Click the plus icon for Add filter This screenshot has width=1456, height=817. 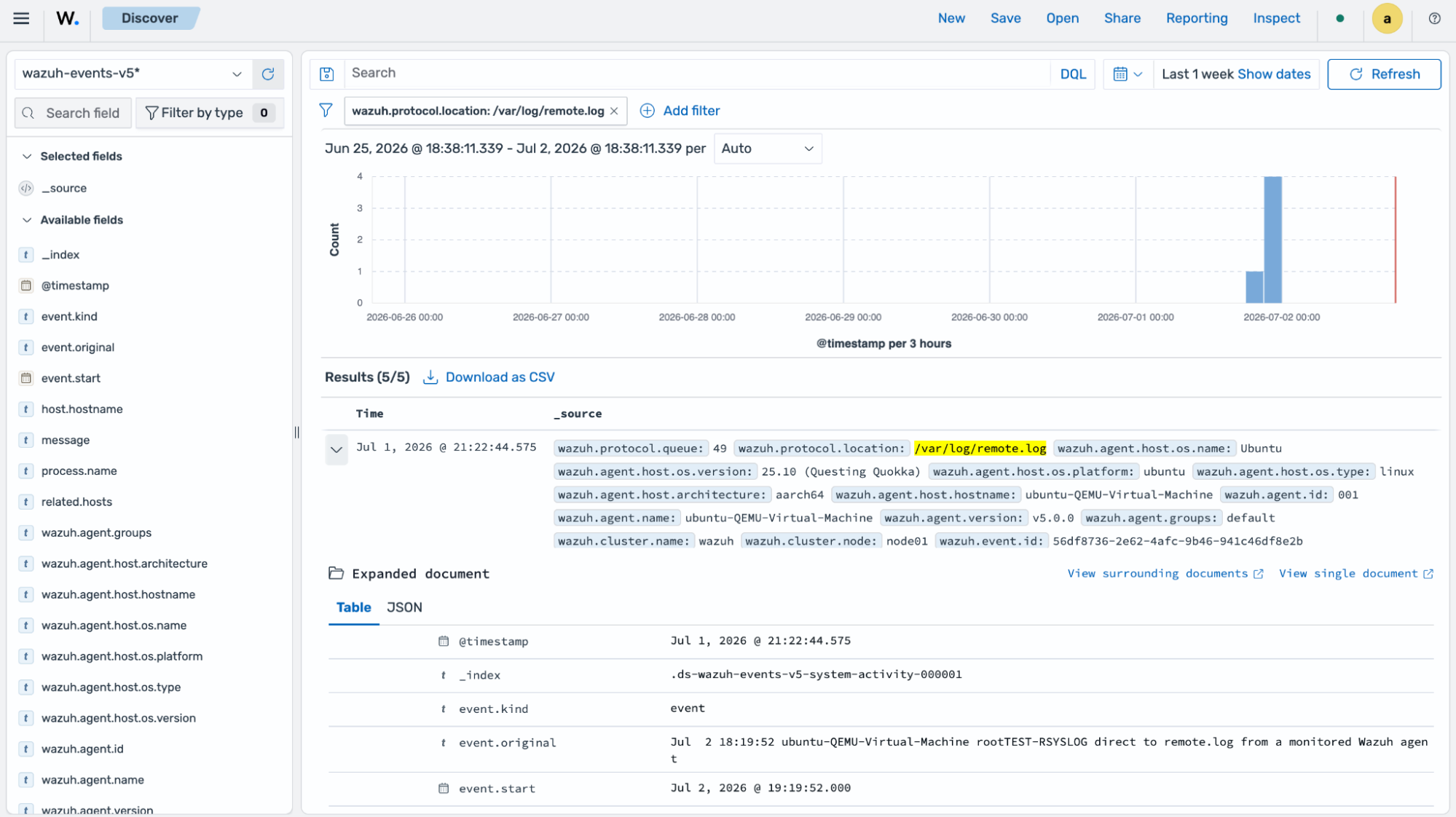647,111
